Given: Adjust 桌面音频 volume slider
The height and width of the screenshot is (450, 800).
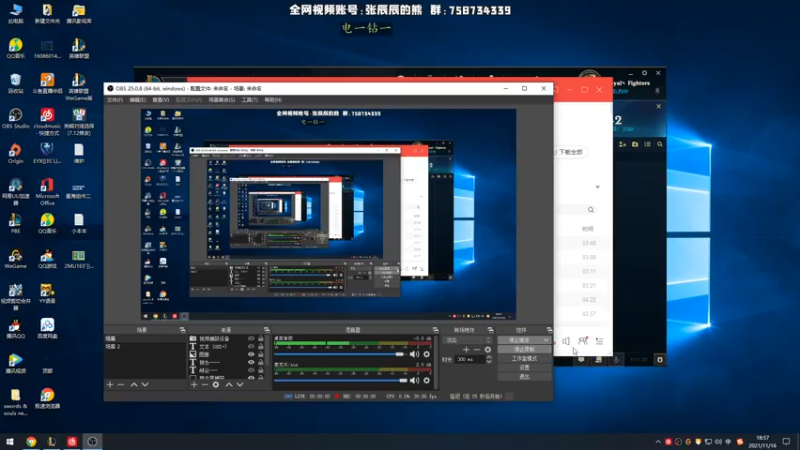Looking at the screenshot, I should [x=340, y=354].
